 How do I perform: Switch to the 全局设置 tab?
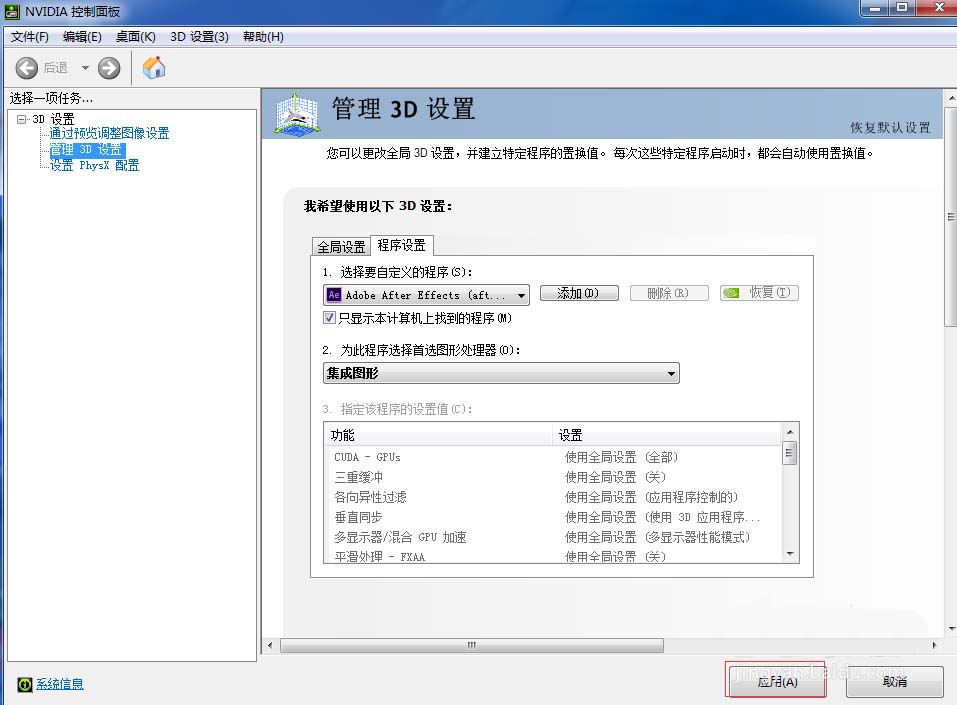(x=341, y=247)
